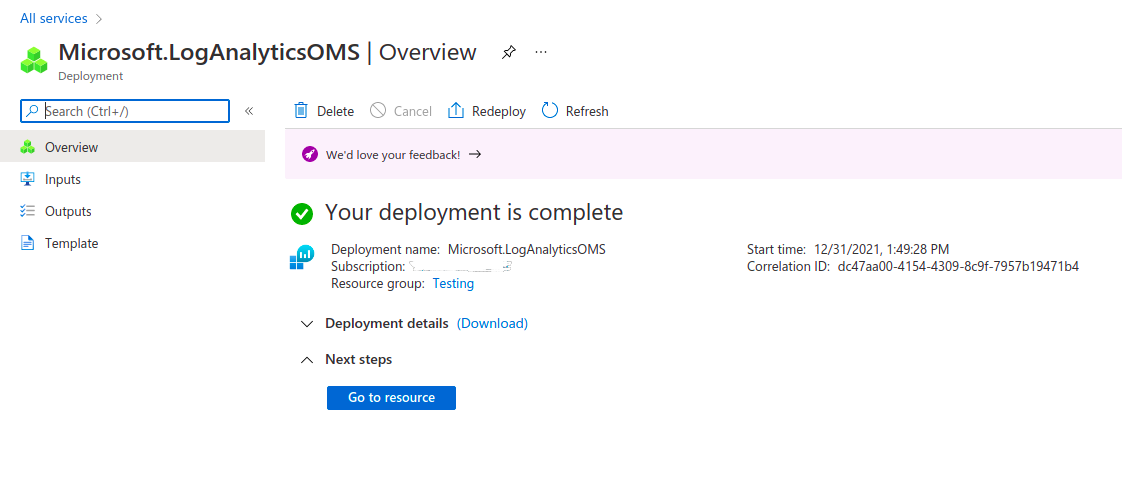Go to resource
This screenshot has width=1122, height=493.
pyautogui.click(x=391, y=398)
